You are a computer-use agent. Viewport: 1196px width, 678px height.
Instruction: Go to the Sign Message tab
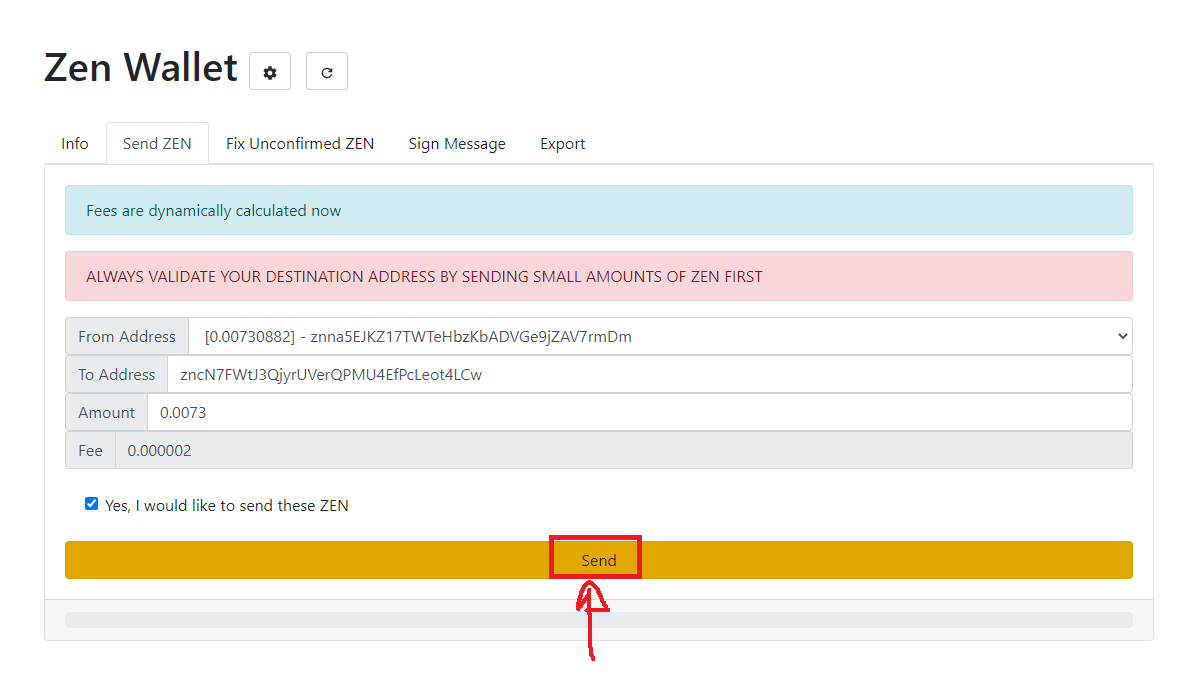click(x=457, y=143)
